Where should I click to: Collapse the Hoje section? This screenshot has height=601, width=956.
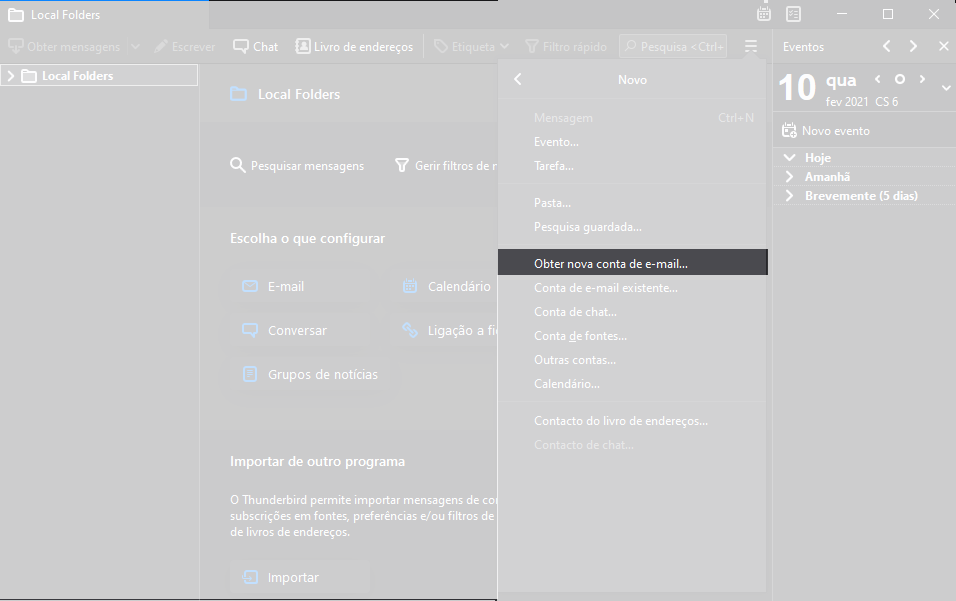[790, 158]
